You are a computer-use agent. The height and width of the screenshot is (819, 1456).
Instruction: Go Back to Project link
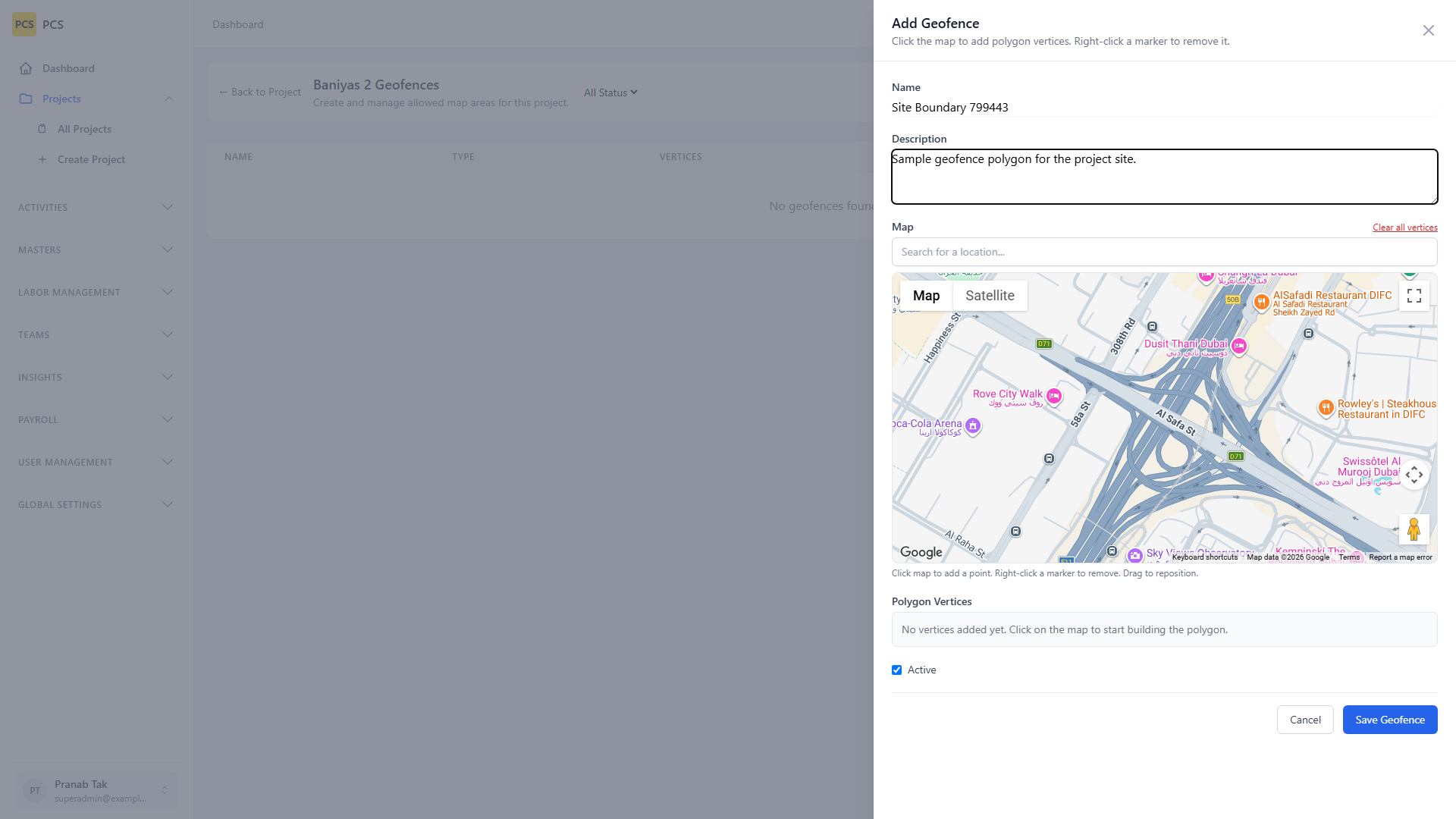coord(260,92)
